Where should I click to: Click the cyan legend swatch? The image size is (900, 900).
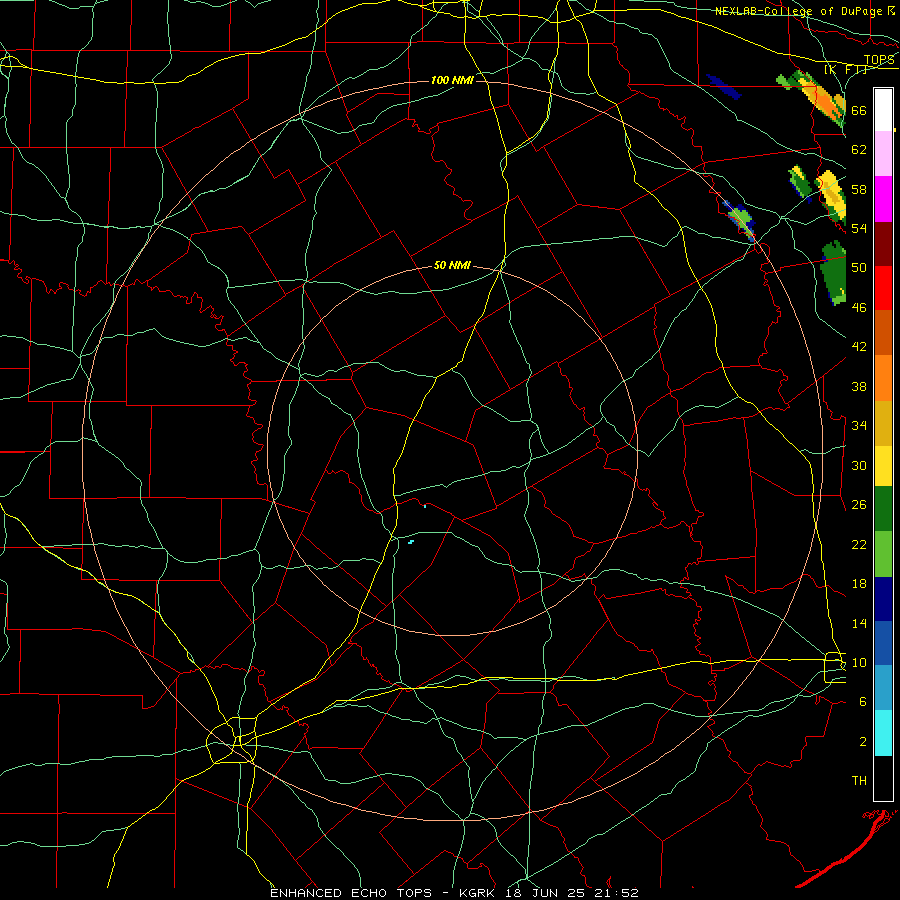[883, 733]
